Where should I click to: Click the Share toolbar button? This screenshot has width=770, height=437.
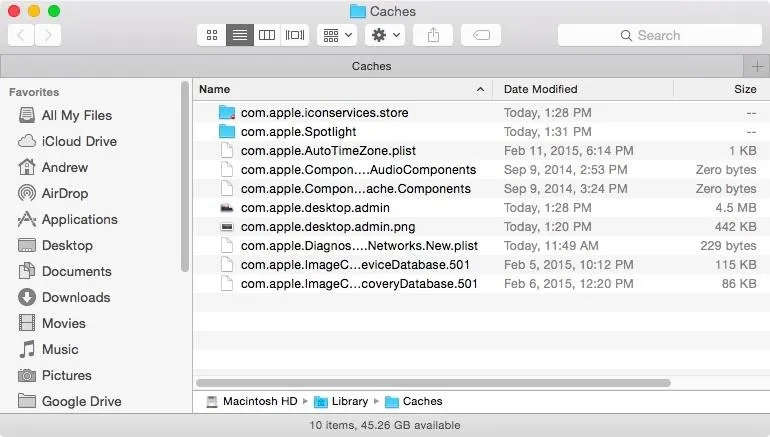pyautogui.click(x=433, y=35)
